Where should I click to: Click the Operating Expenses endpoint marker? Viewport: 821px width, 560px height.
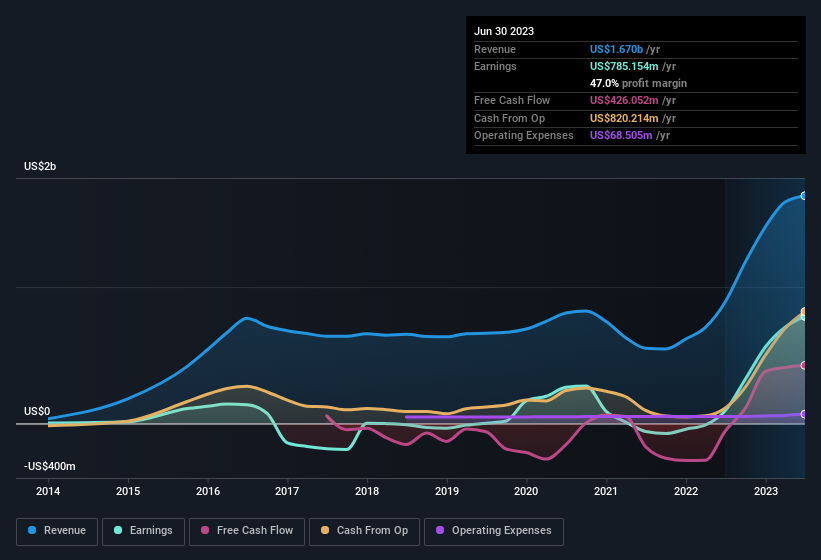coord(804,414)
